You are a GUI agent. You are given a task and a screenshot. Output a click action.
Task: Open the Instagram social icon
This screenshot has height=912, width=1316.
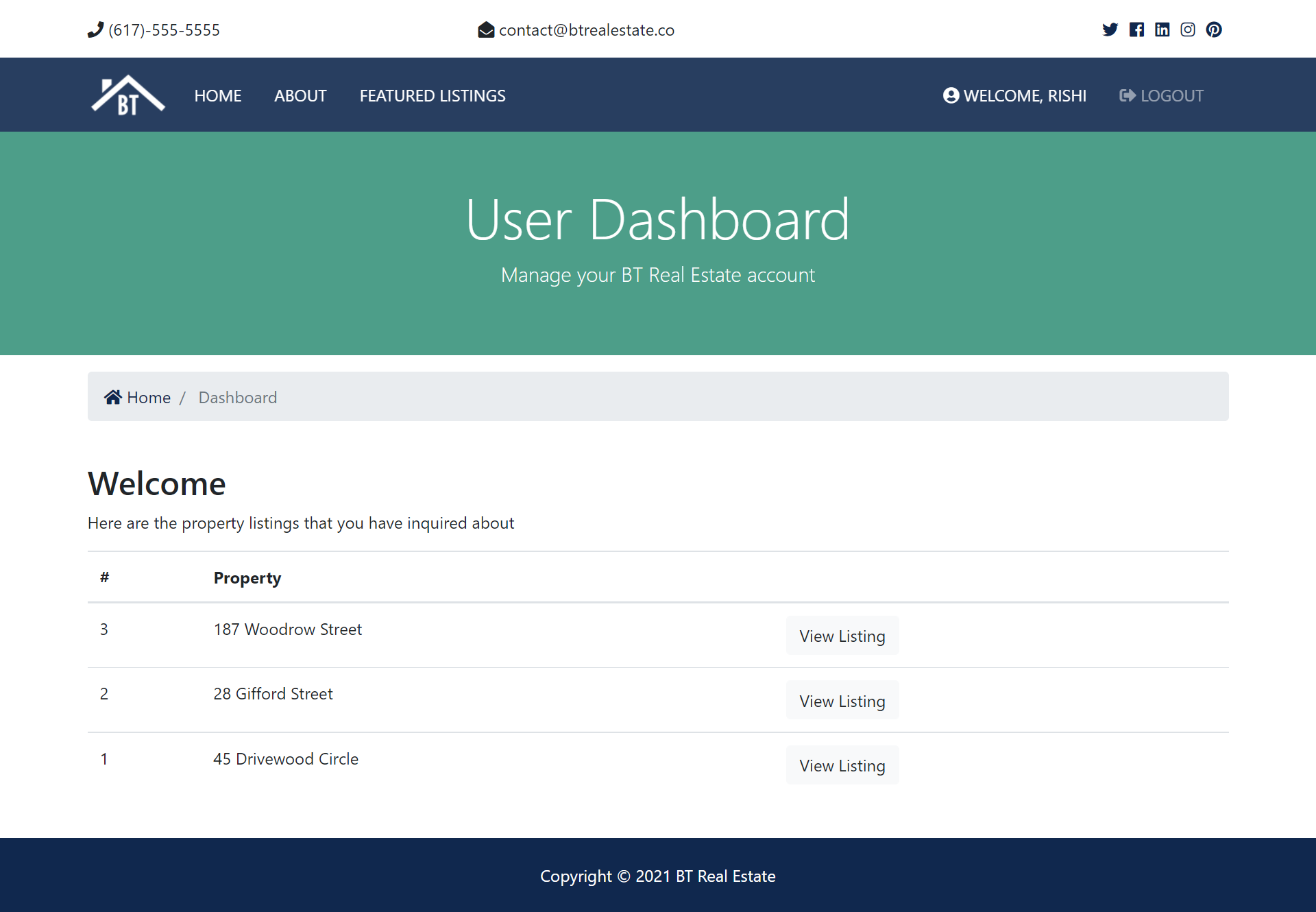tap(1188, 29)
